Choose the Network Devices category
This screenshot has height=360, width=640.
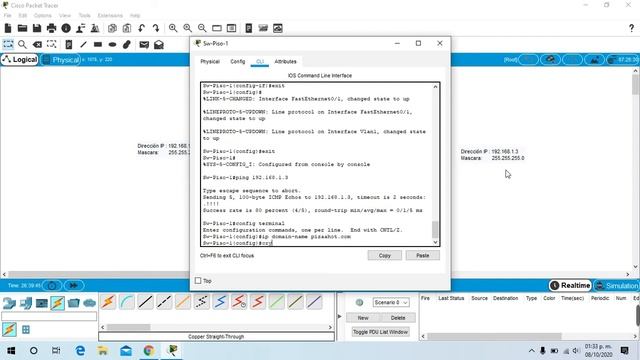point(9,303)
